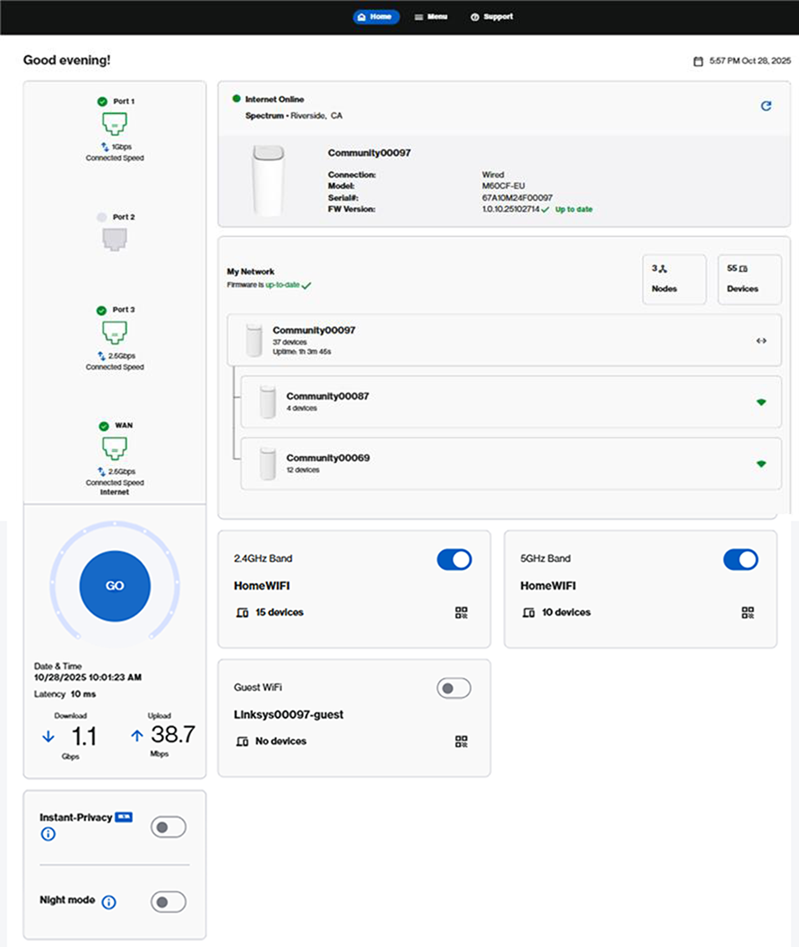Open the Instant-Privacy info icon
Screen dimensions: 799x947
pyautogui.click(x=48, y=834)
